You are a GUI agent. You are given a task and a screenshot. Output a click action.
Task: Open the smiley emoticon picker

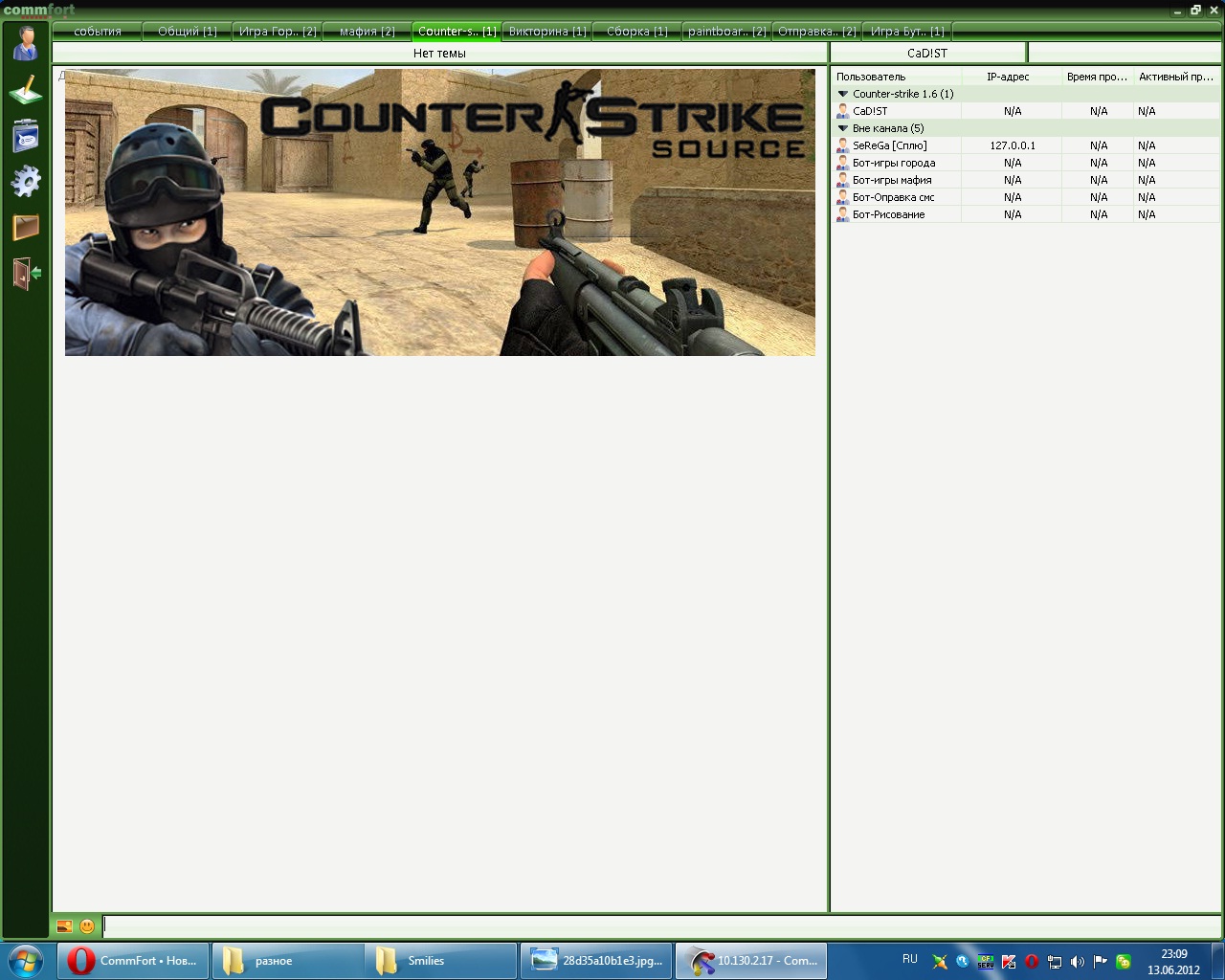point(87,926)
